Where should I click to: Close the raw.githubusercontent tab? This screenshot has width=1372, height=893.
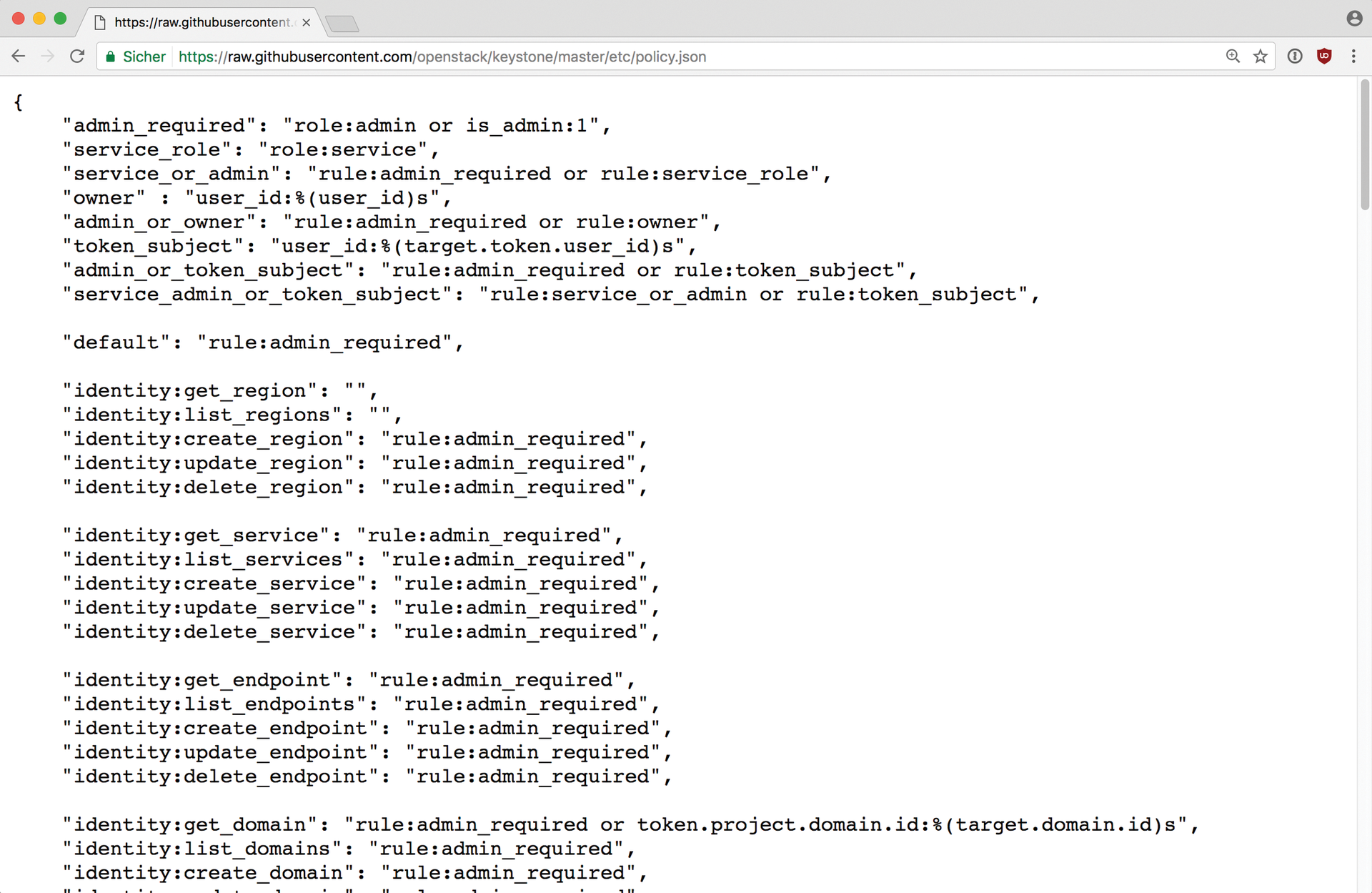(307, 22)
